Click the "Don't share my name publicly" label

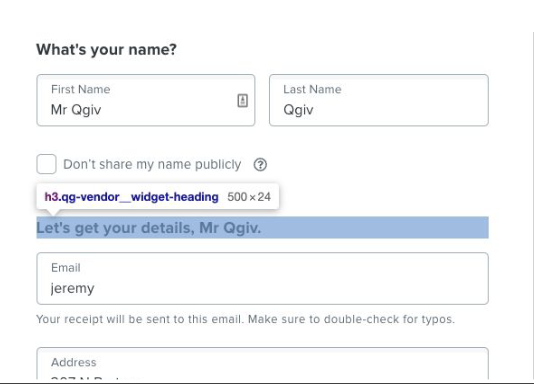(152, 164)
